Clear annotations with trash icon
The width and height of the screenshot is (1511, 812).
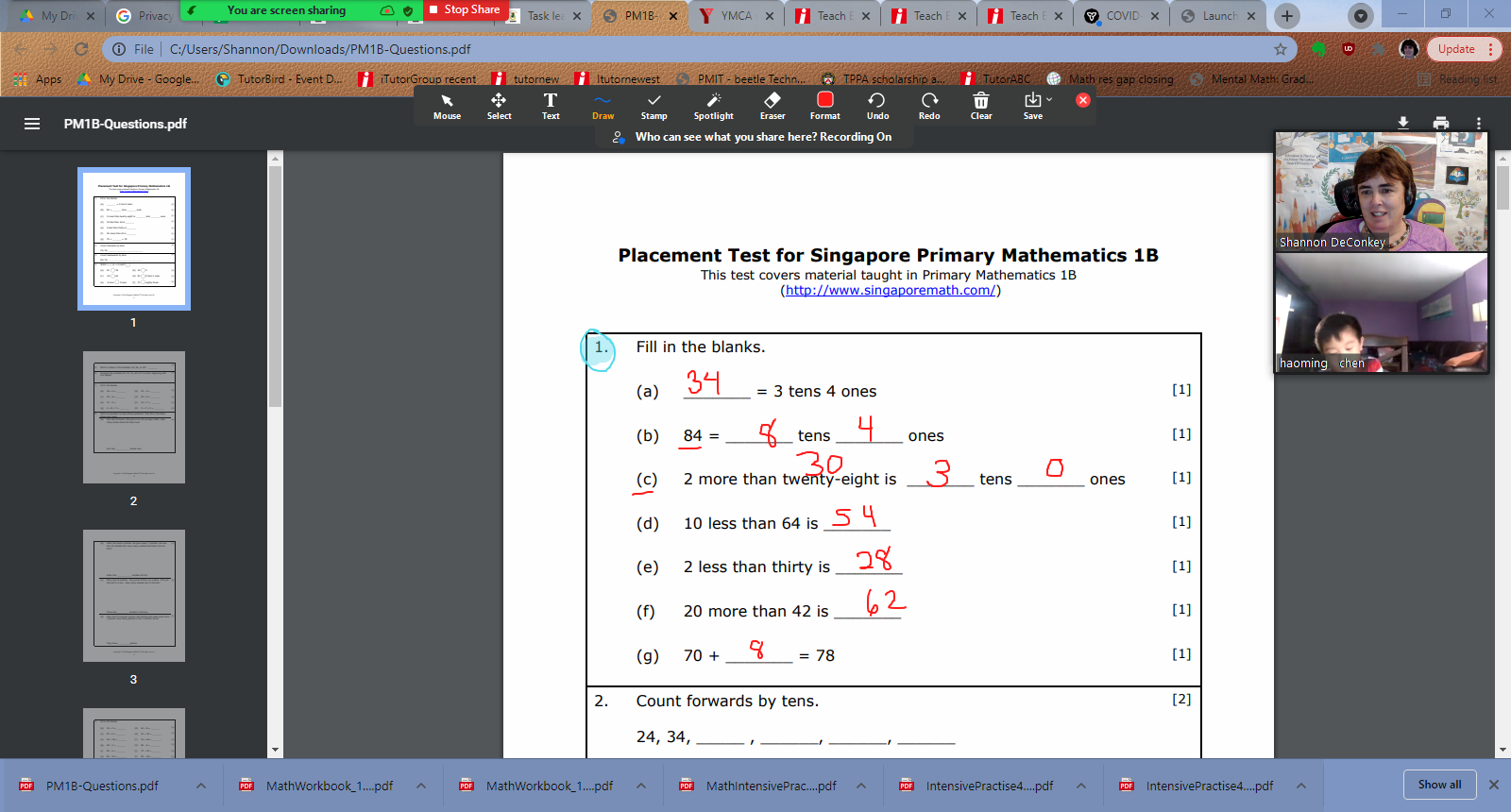(x=981, y=107)
